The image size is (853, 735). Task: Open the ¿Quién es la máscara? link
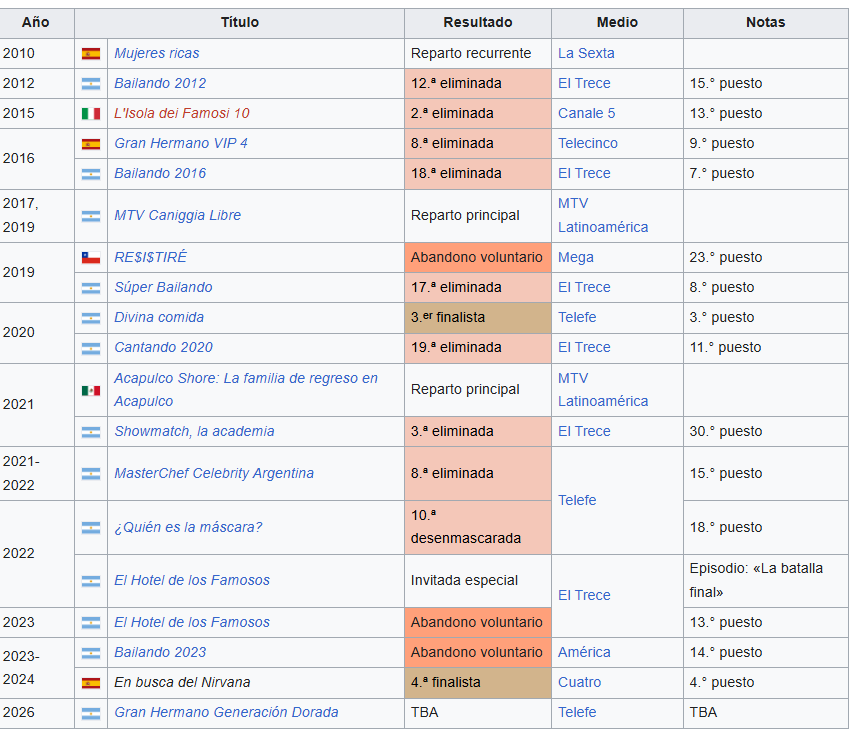coord(188,527)
